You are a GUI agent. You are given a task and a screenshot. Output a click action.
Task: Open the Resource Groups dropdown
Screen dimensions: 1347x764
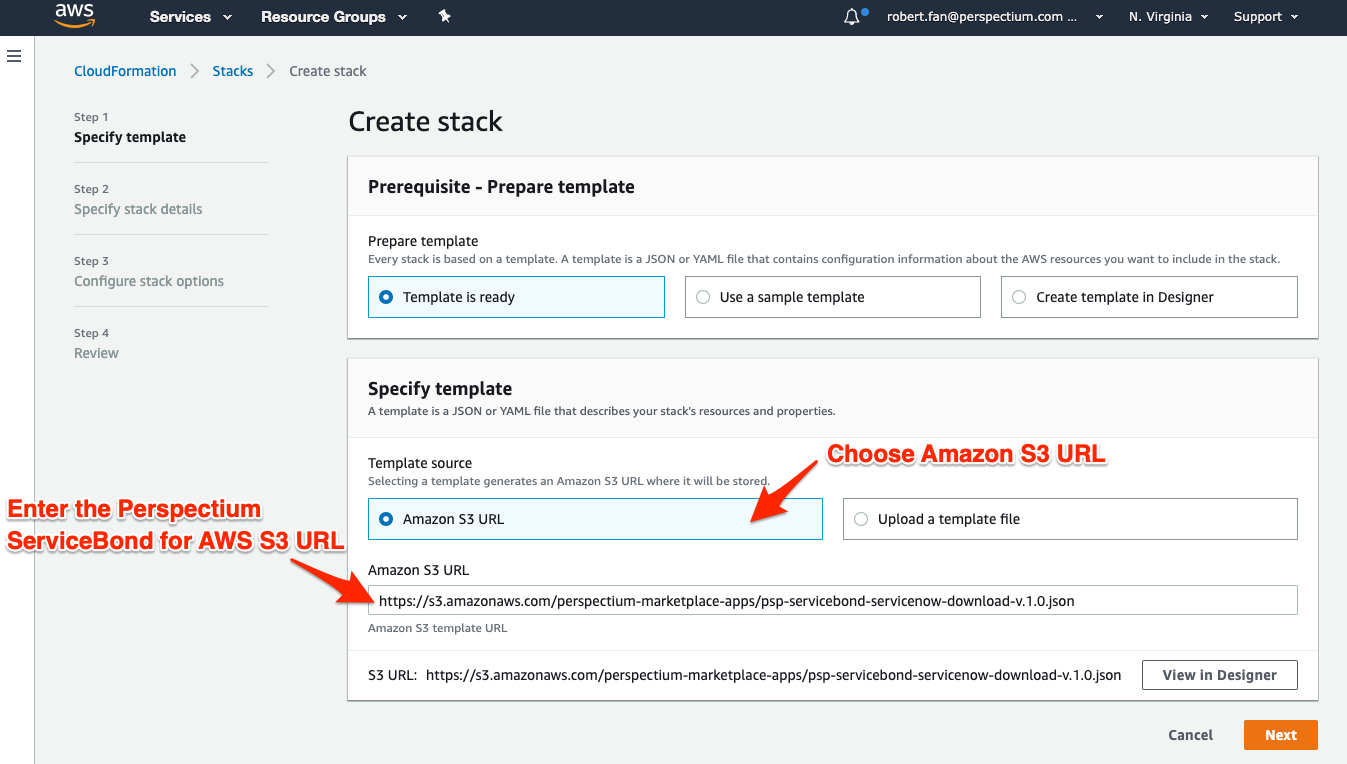pos(334,17)
